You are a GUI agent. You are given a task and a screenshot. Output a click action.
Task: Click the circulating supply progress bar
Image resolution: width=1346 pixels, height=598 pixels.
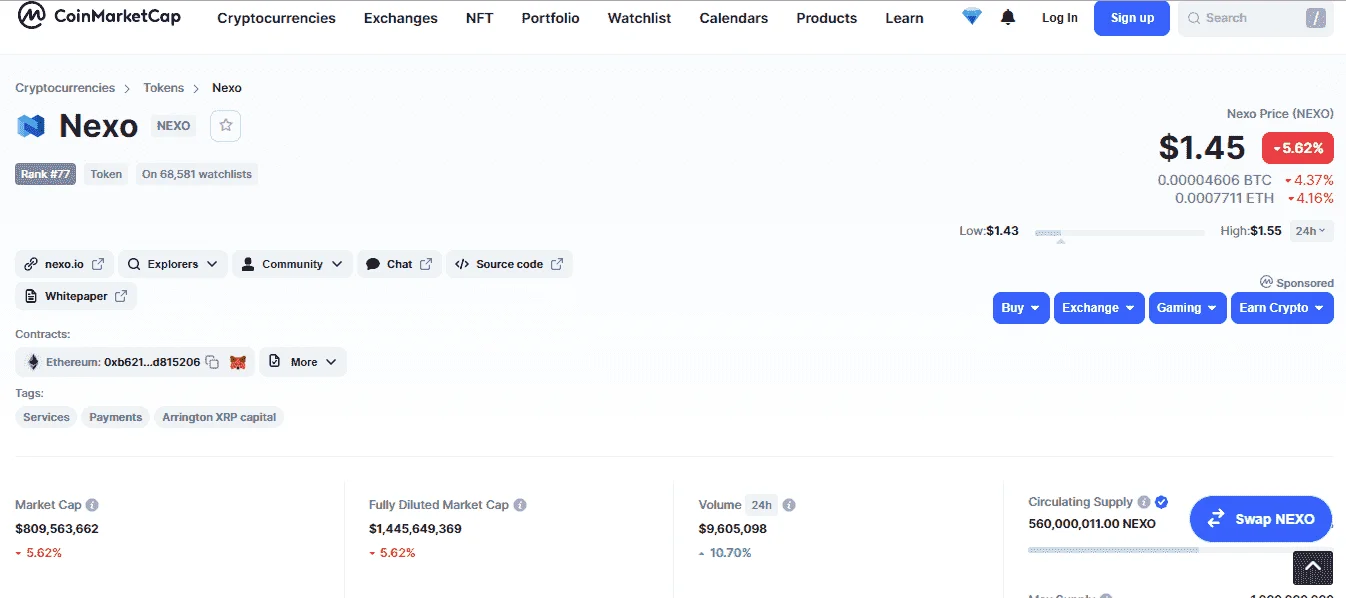click(1180, 550)
